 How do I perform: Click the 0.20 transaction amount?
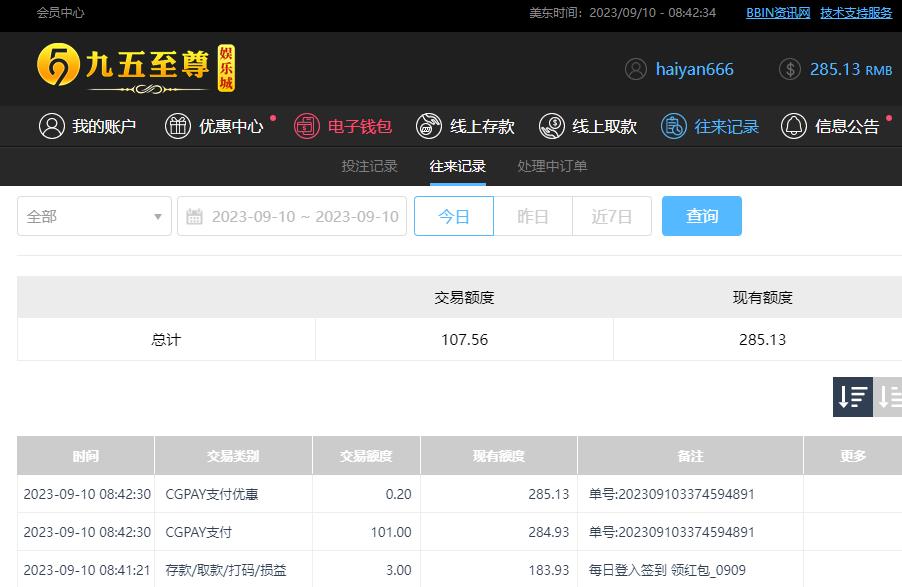click(x=399, y=494)
